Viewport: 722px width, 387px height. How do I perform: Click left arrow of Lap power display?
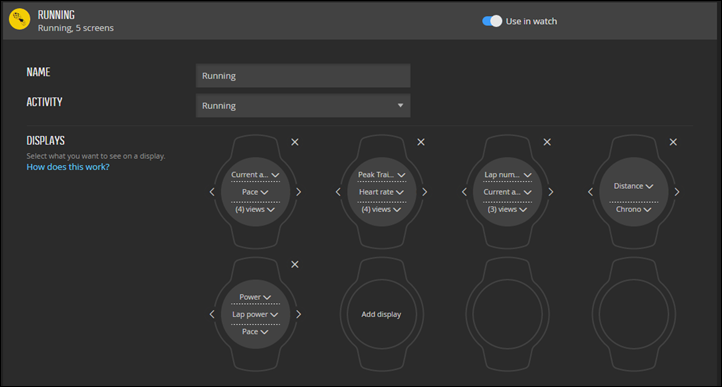coord(212,314)
